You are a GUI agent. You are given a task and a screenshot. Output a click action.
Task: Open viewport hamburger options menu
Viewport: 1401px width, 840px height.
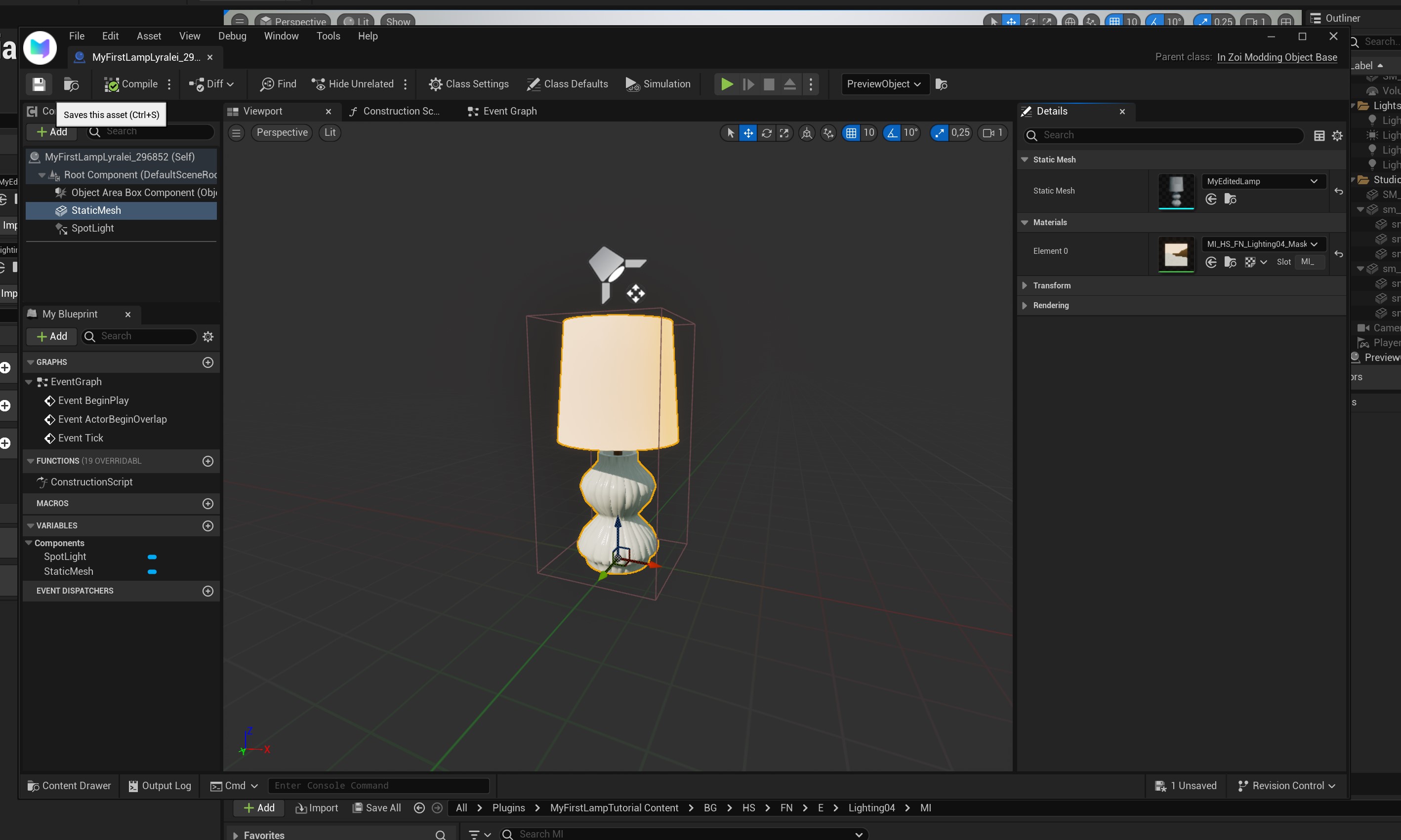point(236,133)
